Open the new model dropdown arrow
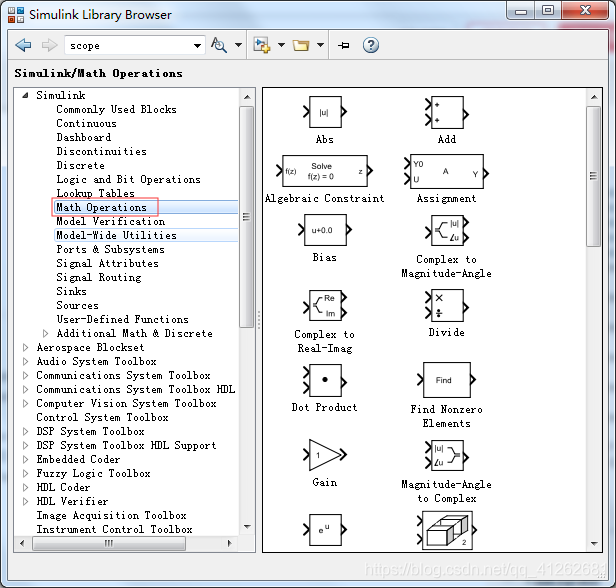This screenshot has height=588, width=616. tap(281, 45)
